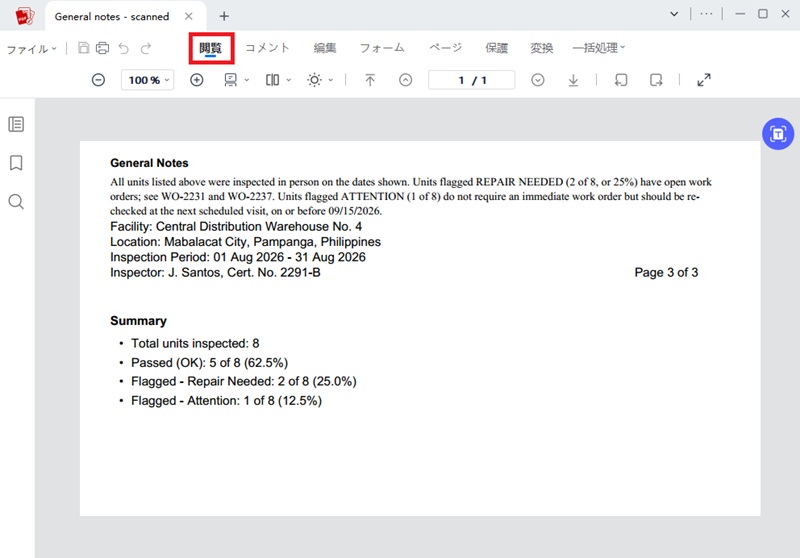Click the Inspection Period line
Image resolution: width=800 pixels, height=558 pixels.
pyautogui.click(x=238, y=257)
